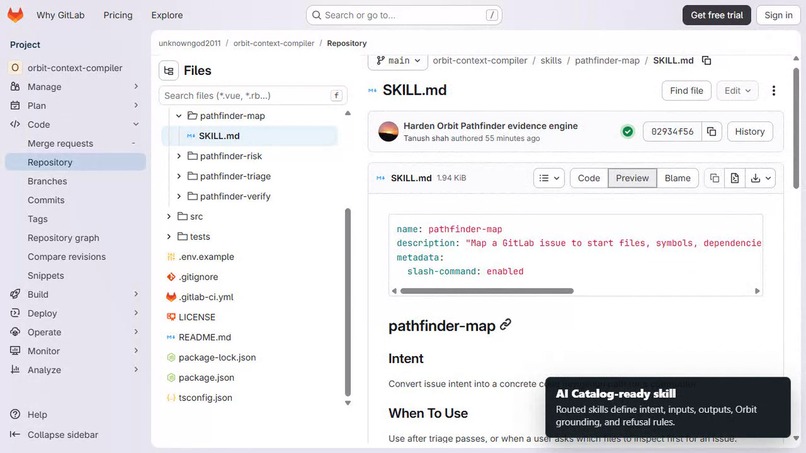Click History button
Viewport: 806px width, 453px height.
click(749, 132)
